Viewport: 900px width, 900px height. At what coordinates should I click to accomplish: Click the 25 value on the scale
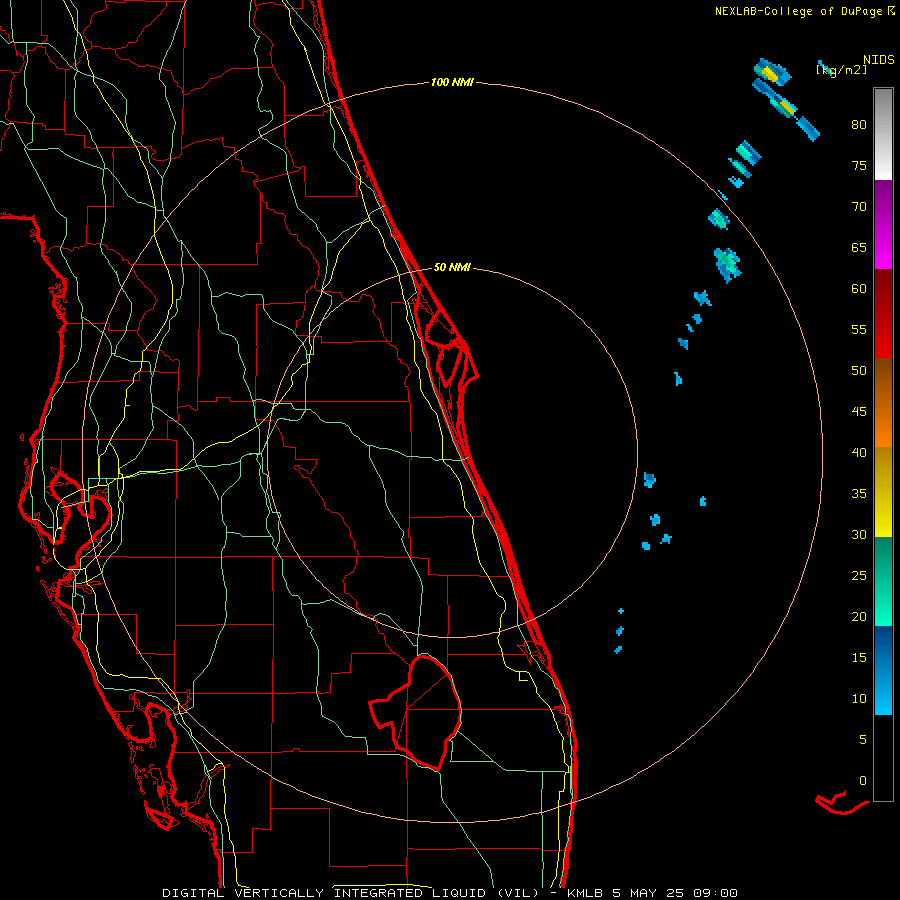(859, 575)
